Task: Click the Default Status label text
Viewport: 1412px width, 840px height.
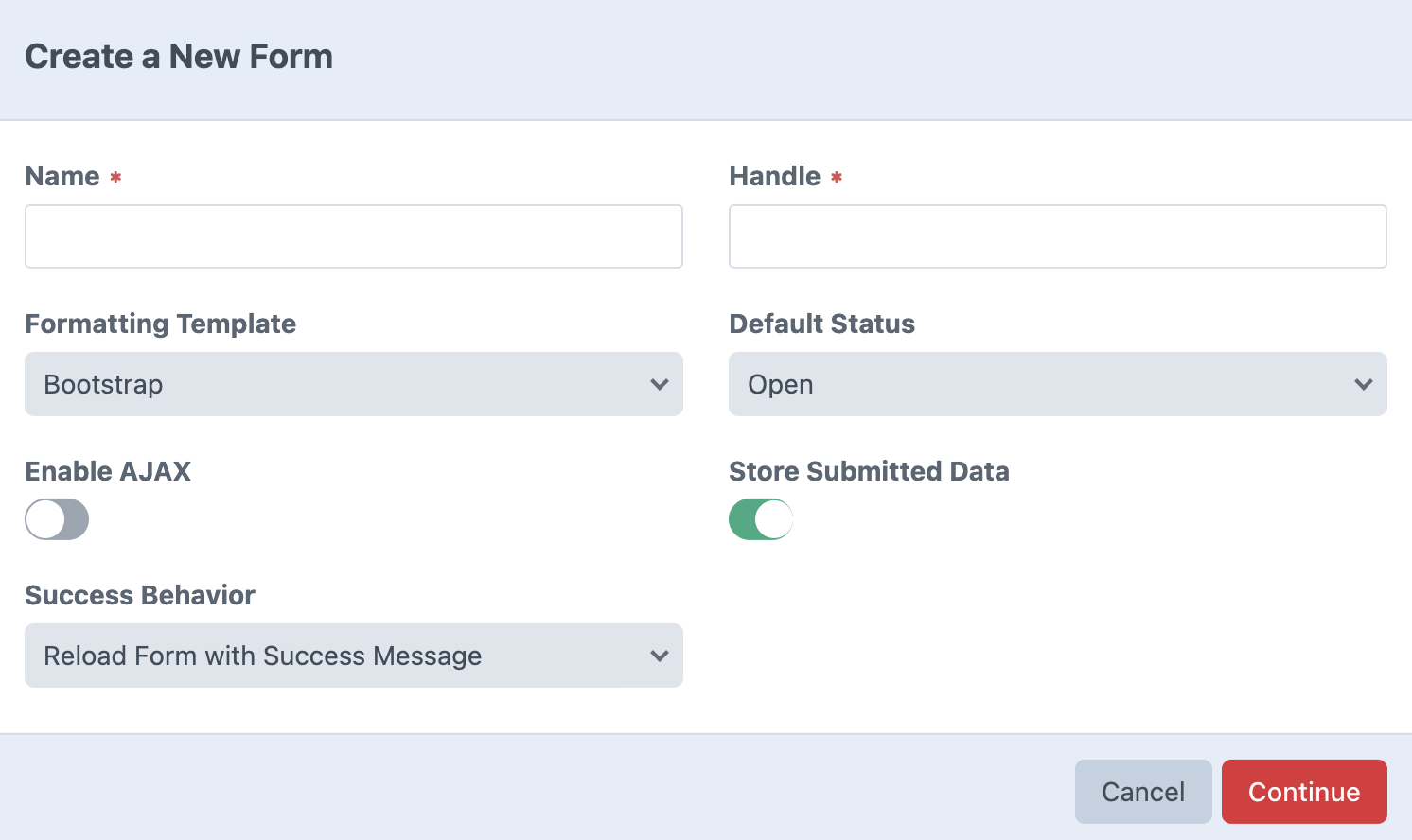Action: click(x=821, y=324)
